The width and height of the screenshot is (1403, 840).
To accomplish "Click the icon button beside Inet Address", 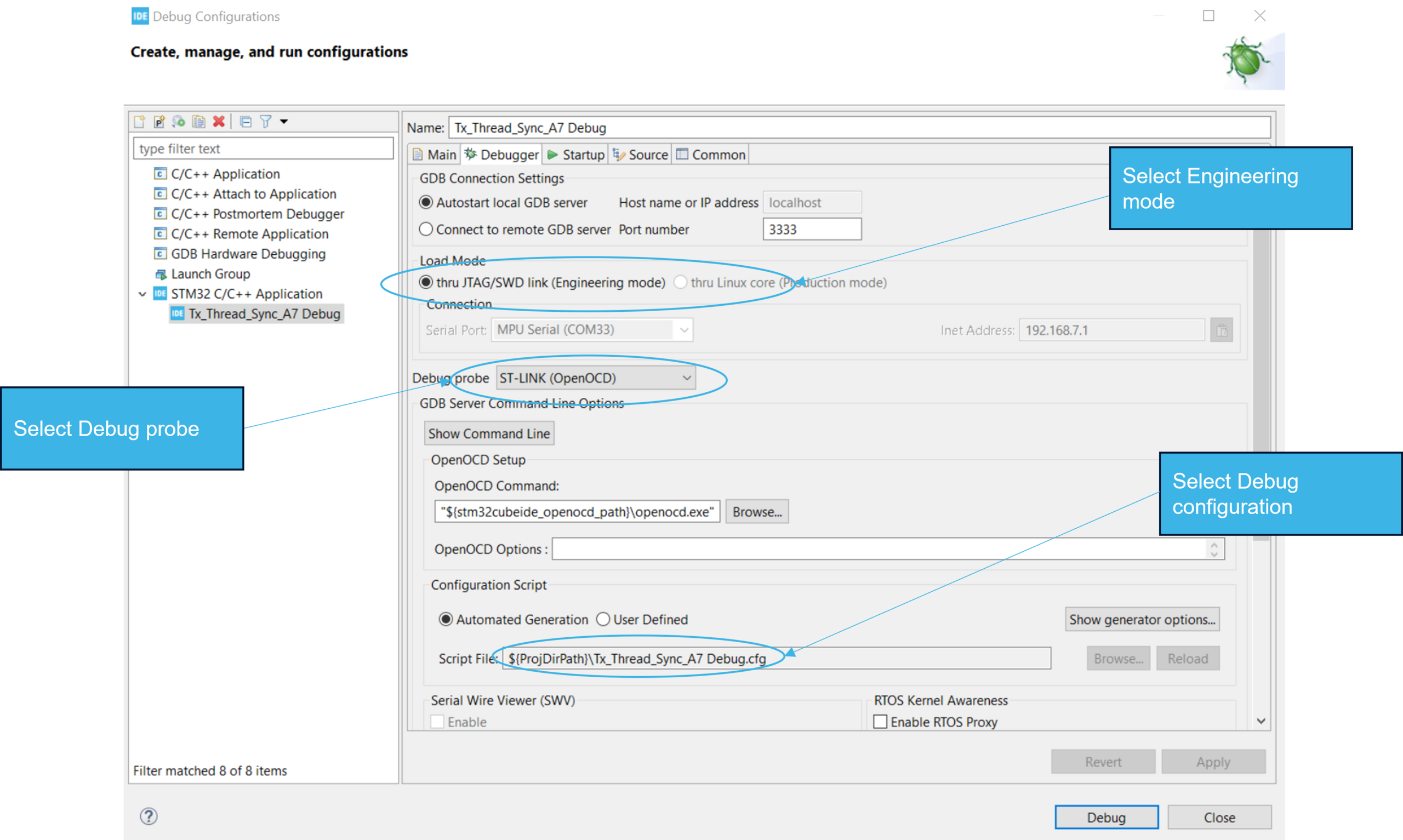I will click(x=1222, y=330).
